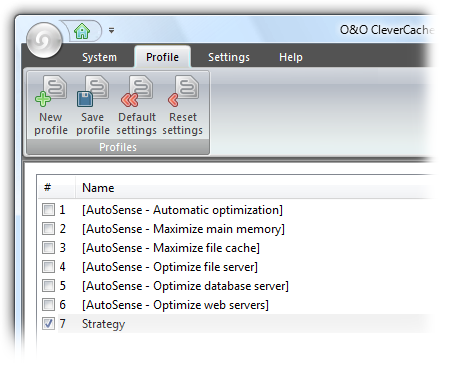Select the 'Strategy' profile name
Image resolution: width=469 pixels, height=379 pixels.
[x=103, y=324]
